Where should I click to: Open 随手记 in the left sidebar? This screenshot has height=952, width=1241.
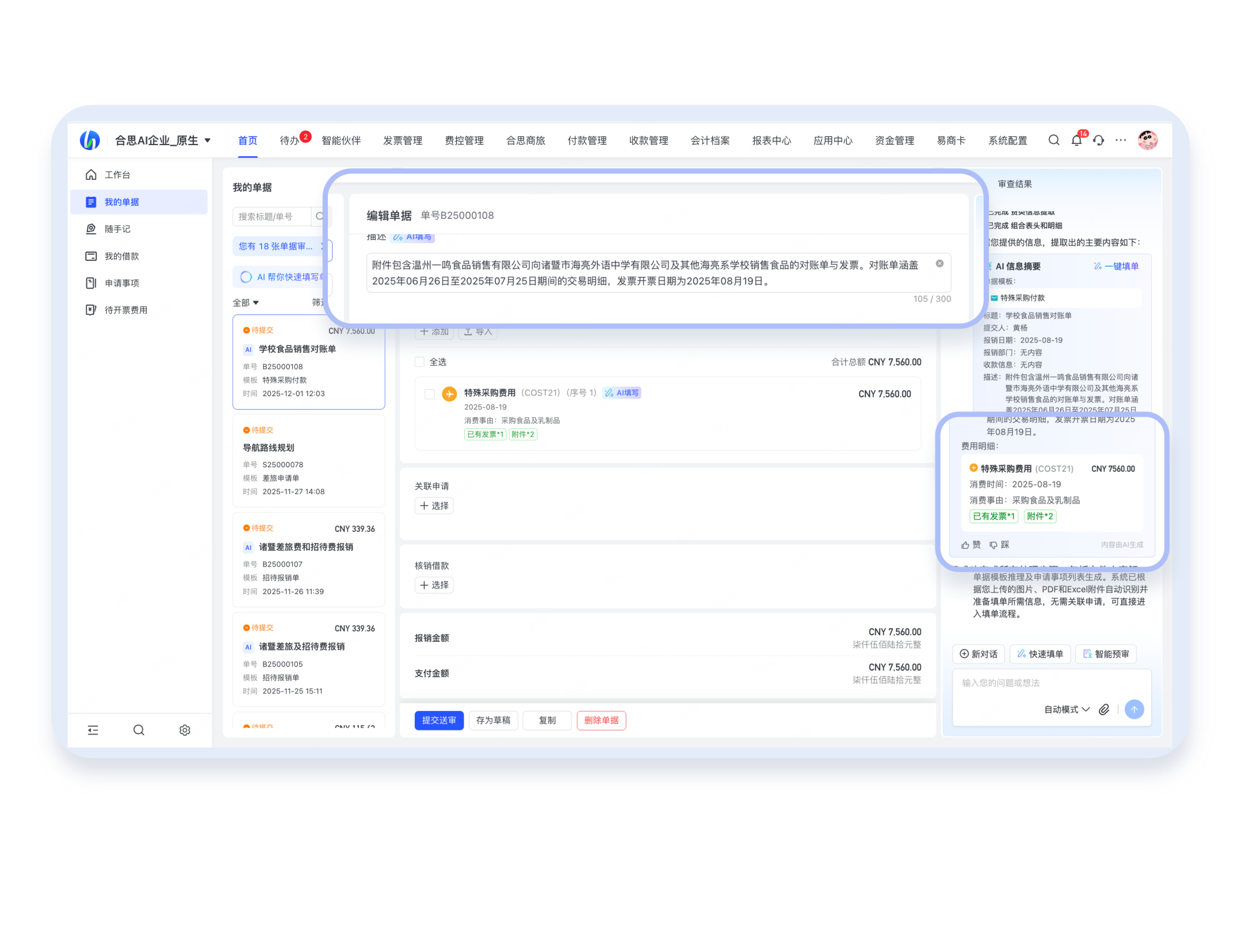[x=118, y=229]
